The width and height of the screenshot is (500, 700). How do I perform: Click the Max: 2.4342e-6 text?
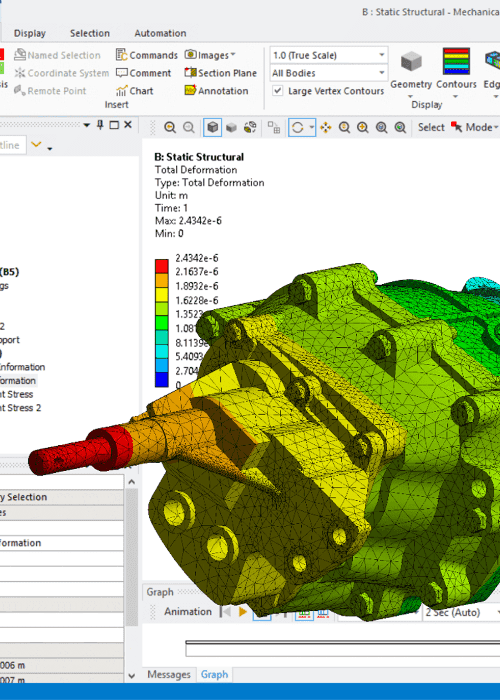click(x=188, y=221)
